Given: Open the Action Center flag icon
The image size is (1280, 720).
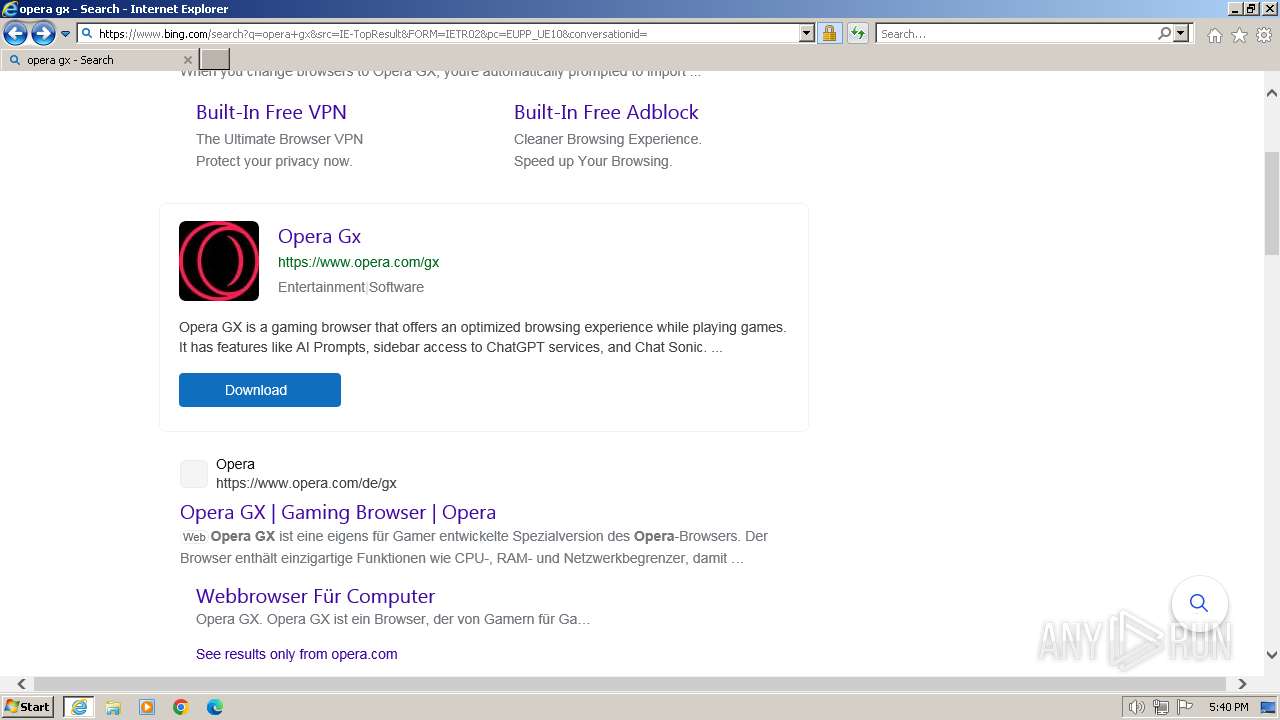Looking at the screenshot, I should (1183, 707).
